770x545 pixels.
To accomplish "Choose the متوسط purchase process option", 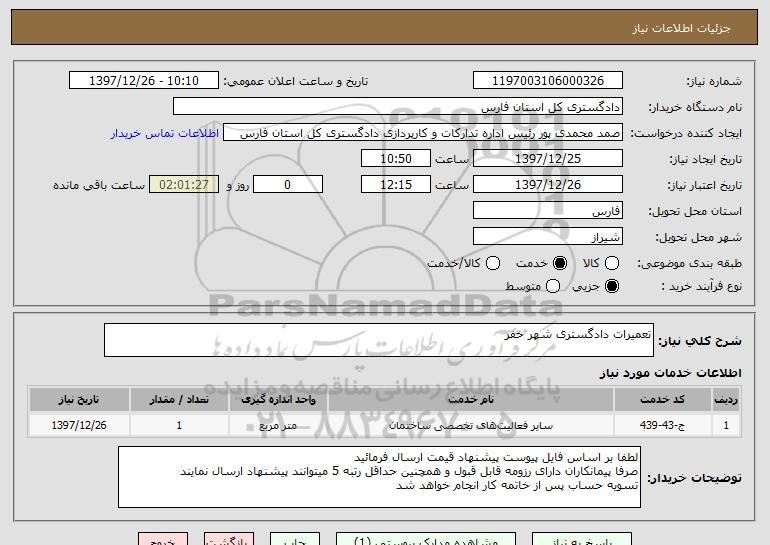I will pos(553,286).
